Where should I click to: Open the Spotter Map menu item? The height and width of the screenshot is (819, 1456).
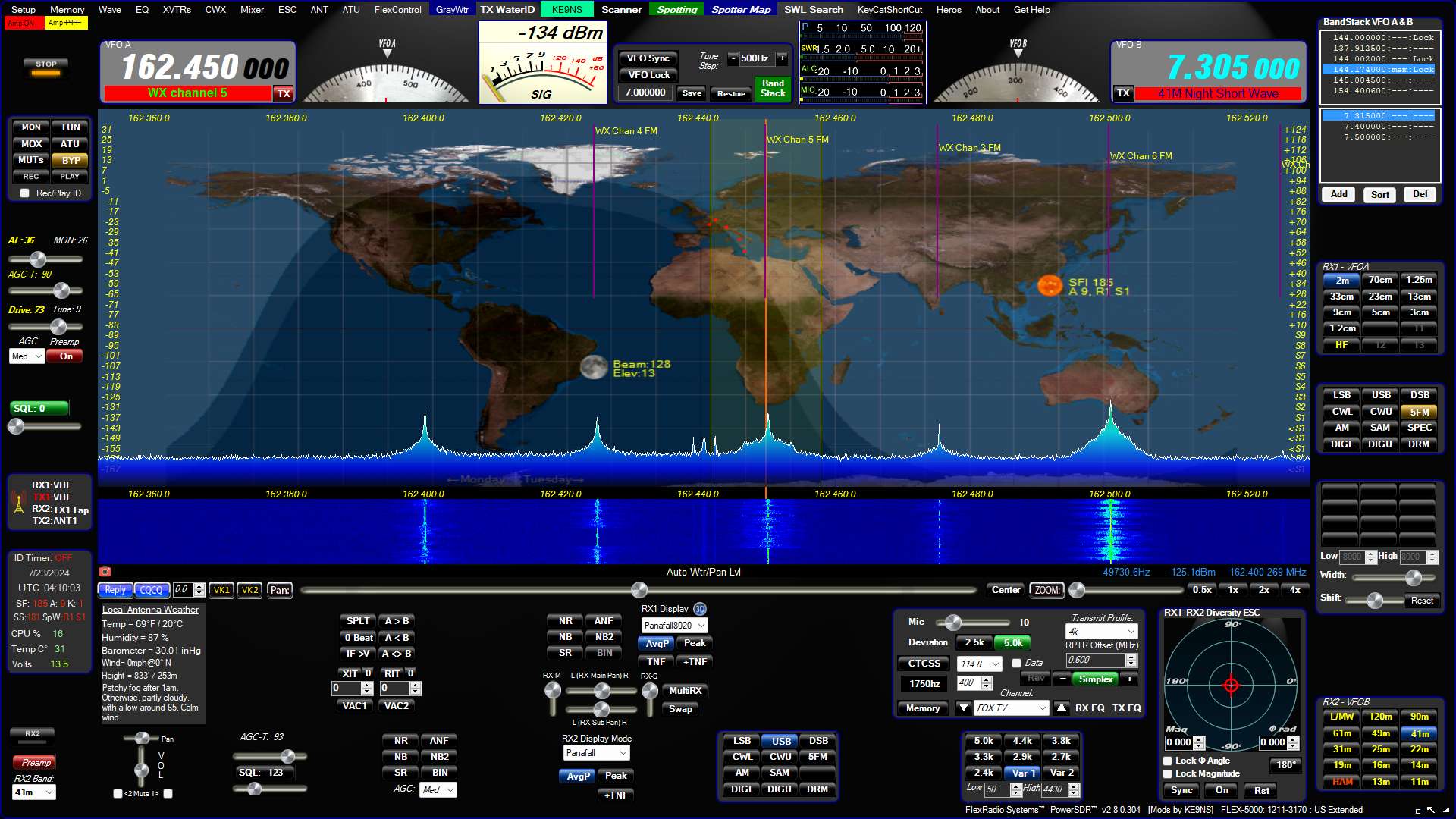click(741, 9)
